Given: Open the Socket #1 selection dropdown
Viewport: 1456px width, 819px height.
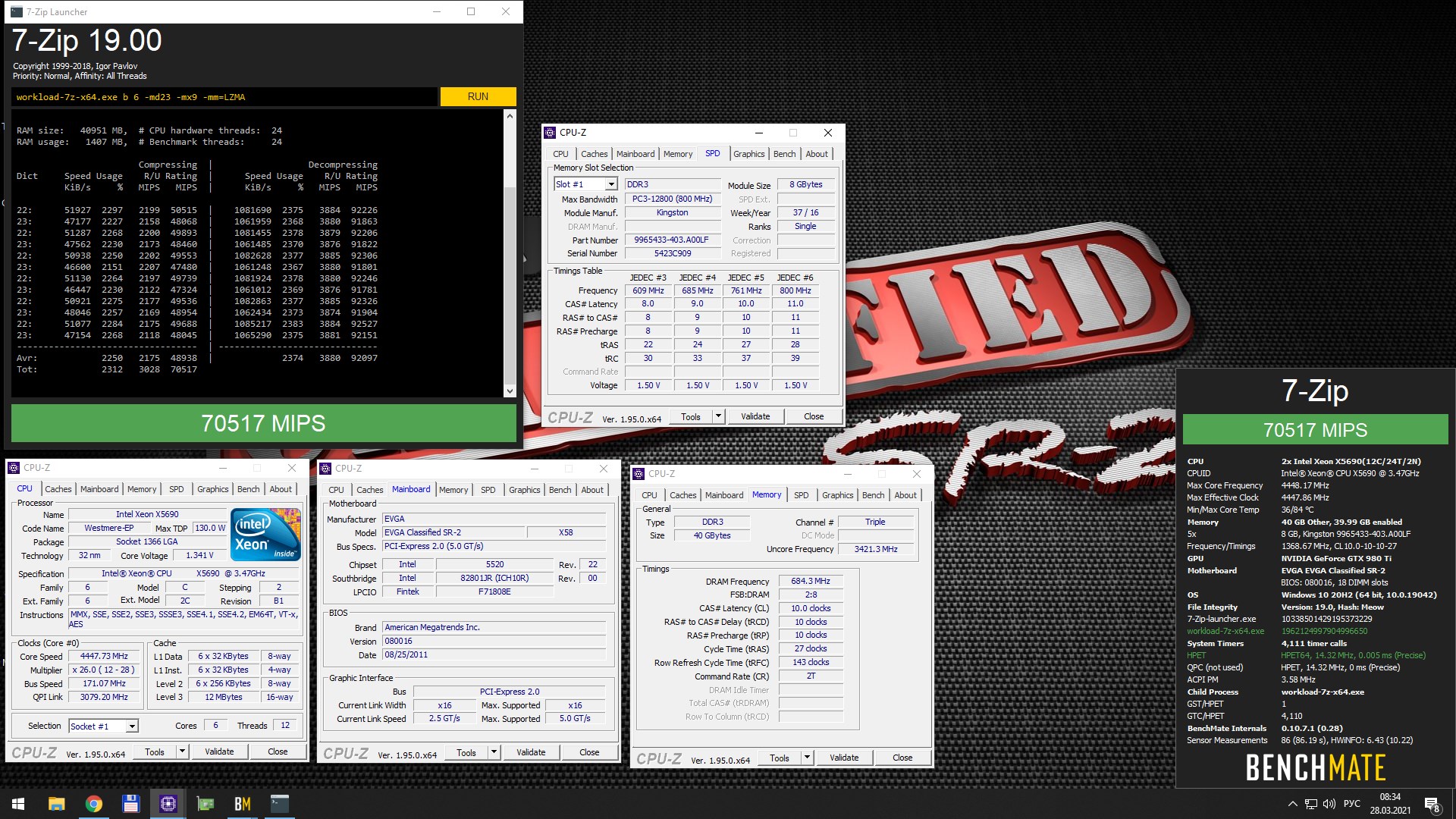Looking at the screenshot, I should tap(132, 726).
